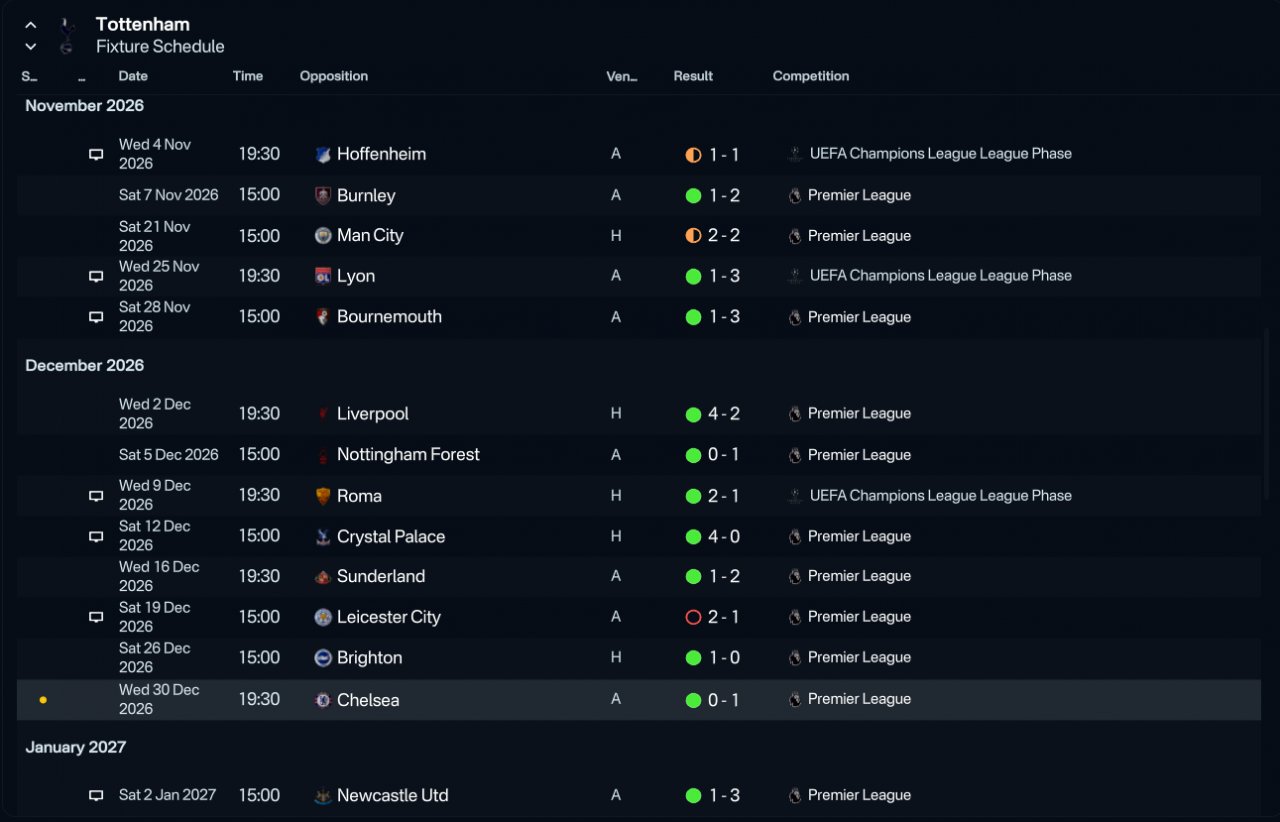Open the Brighton opposition link
The height and width of the screenshot is (822, 1280).
click(370, 658)
